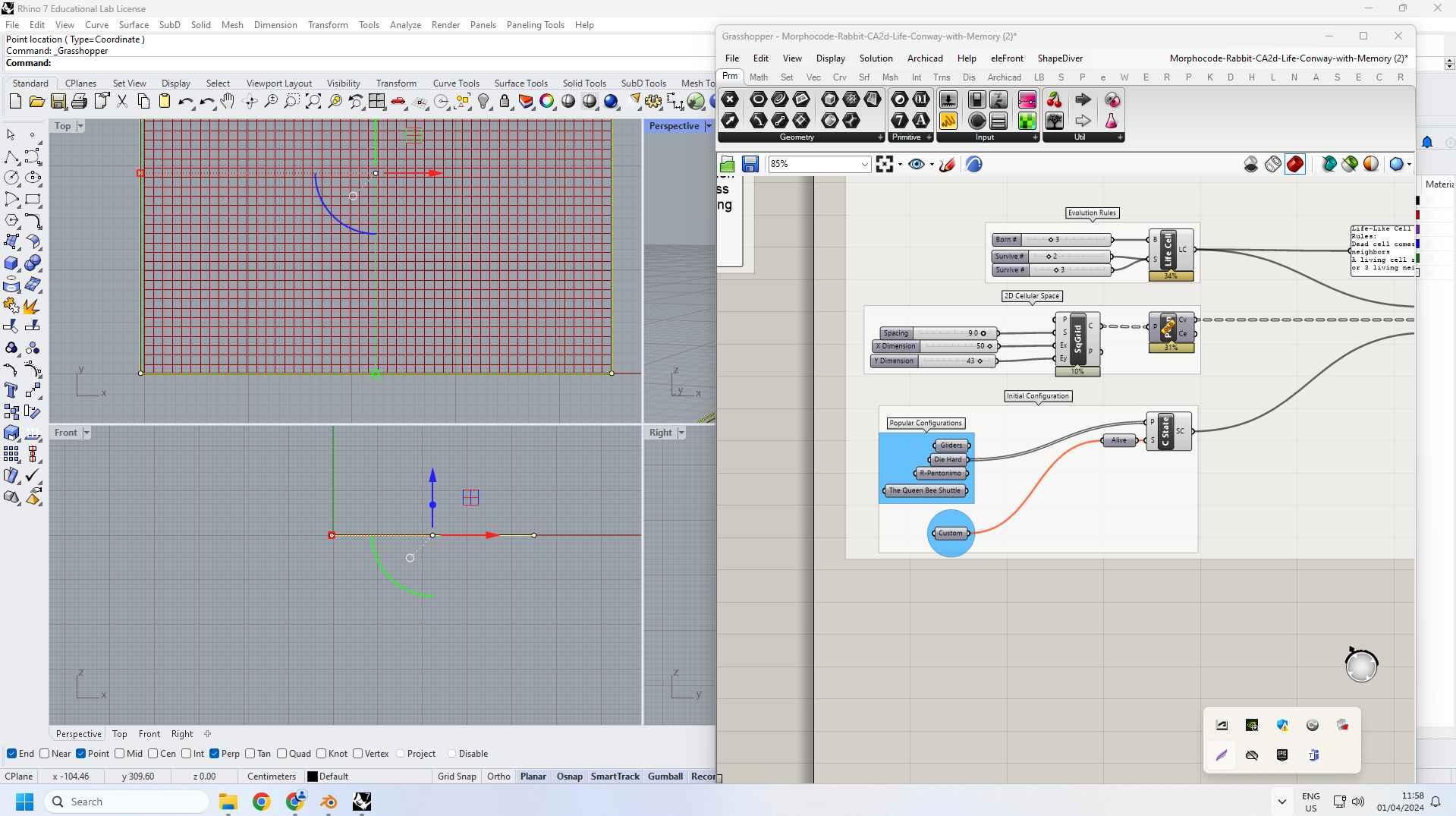
Task: Open the 85% zoom combo box in Grasshopper
Action: pyautogui.click(x=819, y=164)
